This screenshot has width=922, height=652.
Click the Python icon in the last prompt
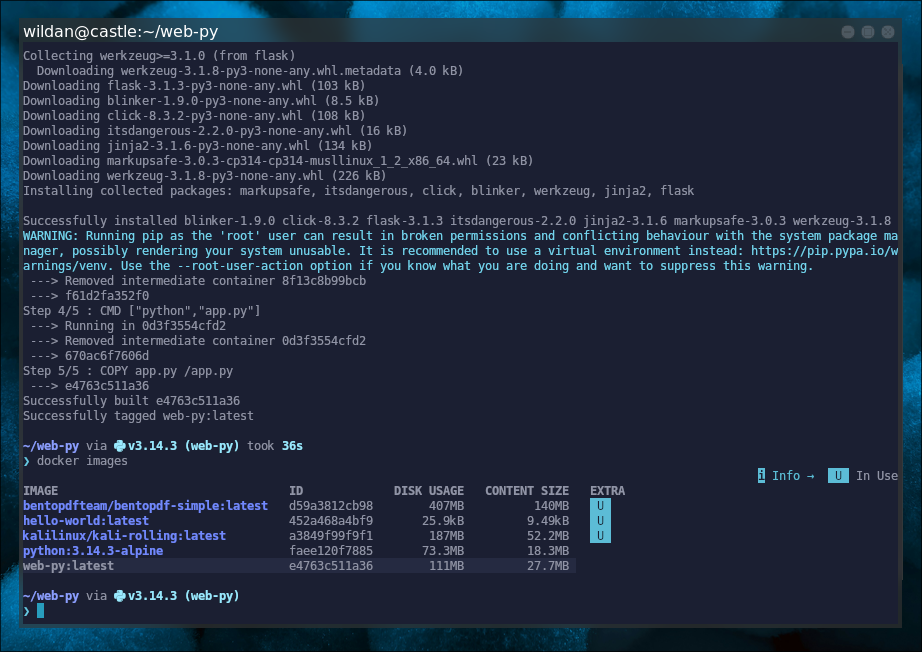120,596
